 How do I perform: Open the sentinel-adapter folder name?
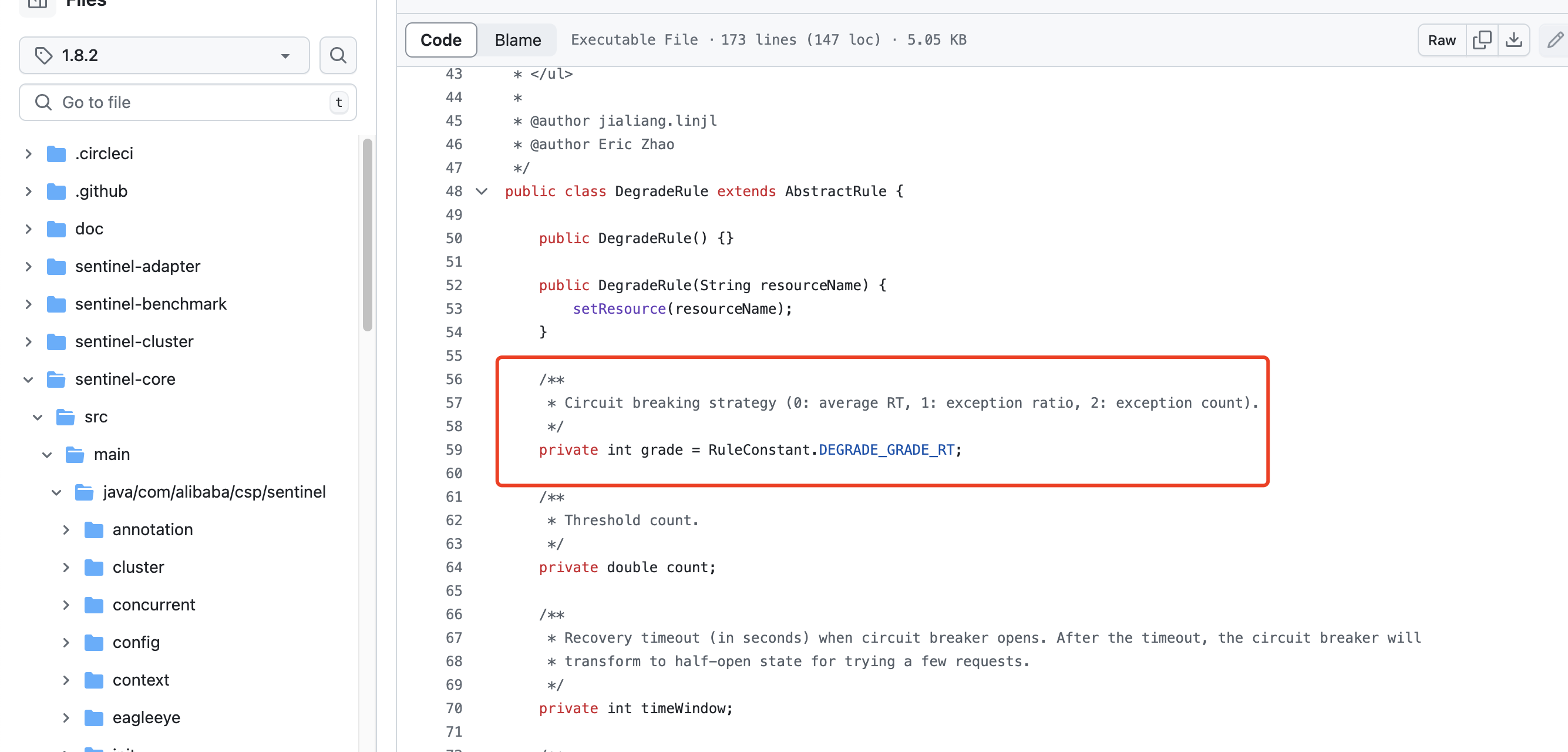click(x=137, y=267)
